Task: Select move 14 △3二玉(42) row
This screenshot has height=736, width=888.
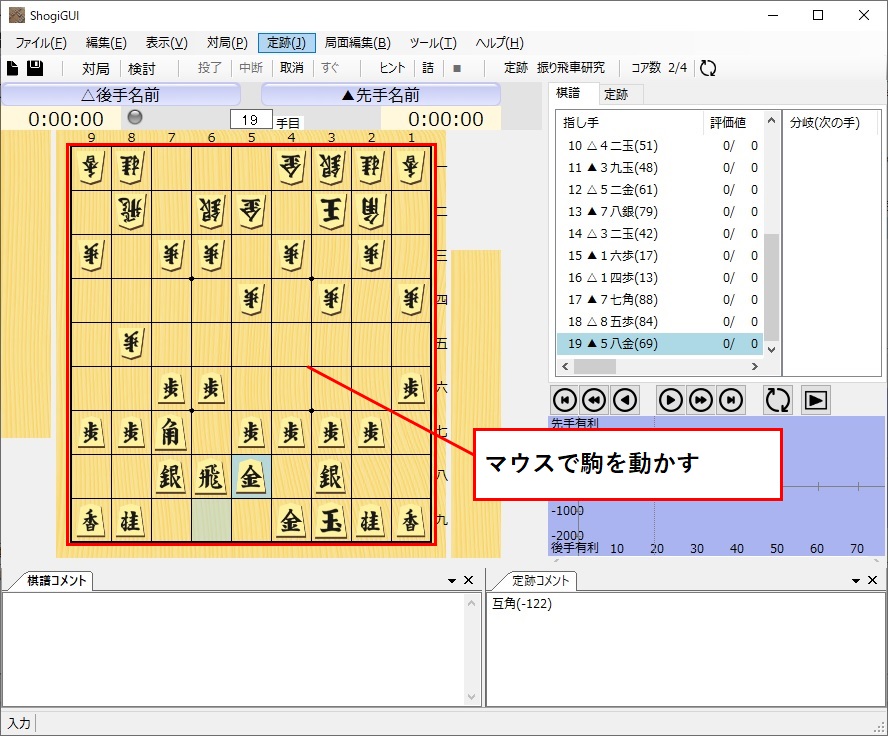Action: point(659,233)
